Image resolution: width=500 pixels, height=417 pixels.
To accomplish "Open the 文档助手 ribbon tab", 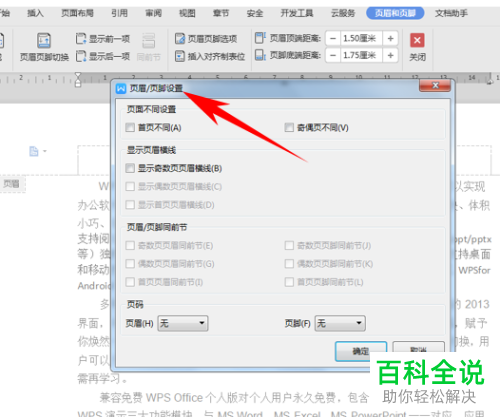I will (451, 13).
